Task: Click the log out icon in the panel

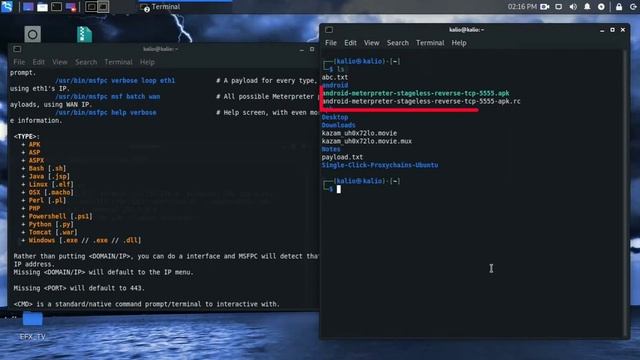Action: pos(633,7)
